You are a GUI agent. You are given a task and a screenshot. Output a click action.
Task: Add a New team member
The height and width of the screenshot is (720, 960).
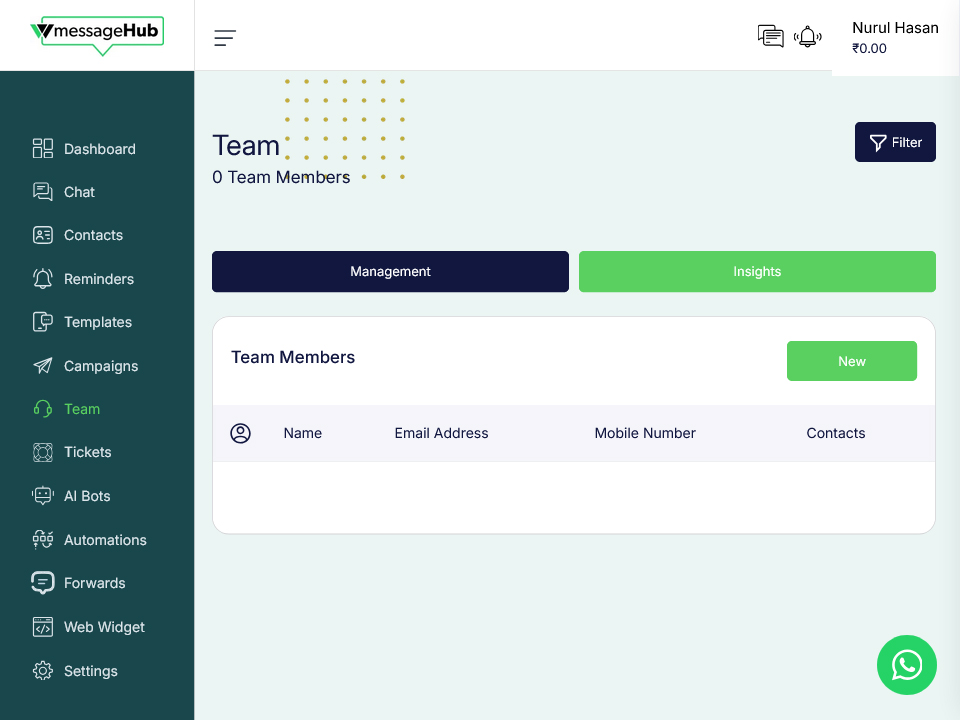(851, 361)
